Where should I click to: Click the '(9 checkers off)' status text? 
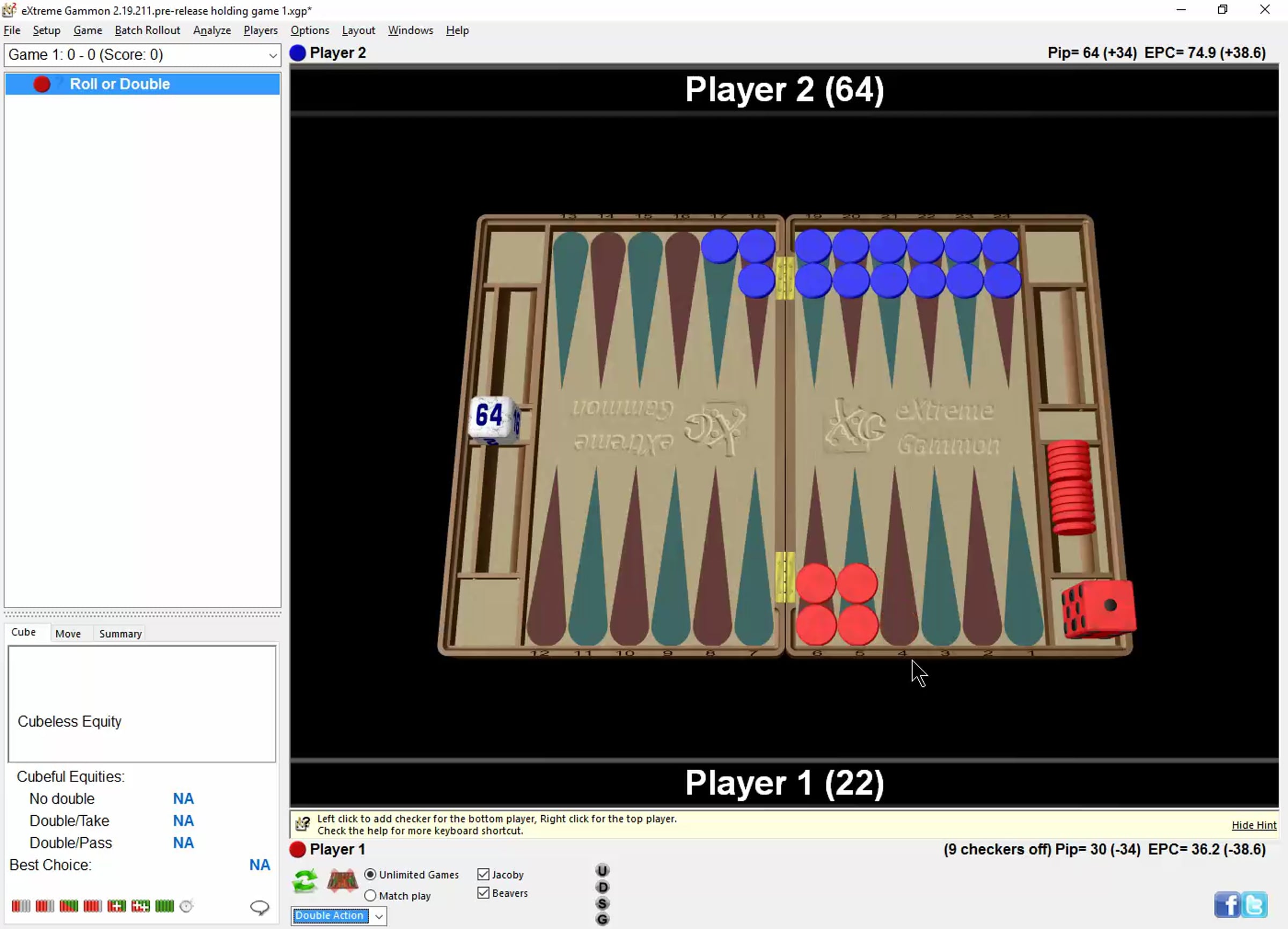coord(997,850)
